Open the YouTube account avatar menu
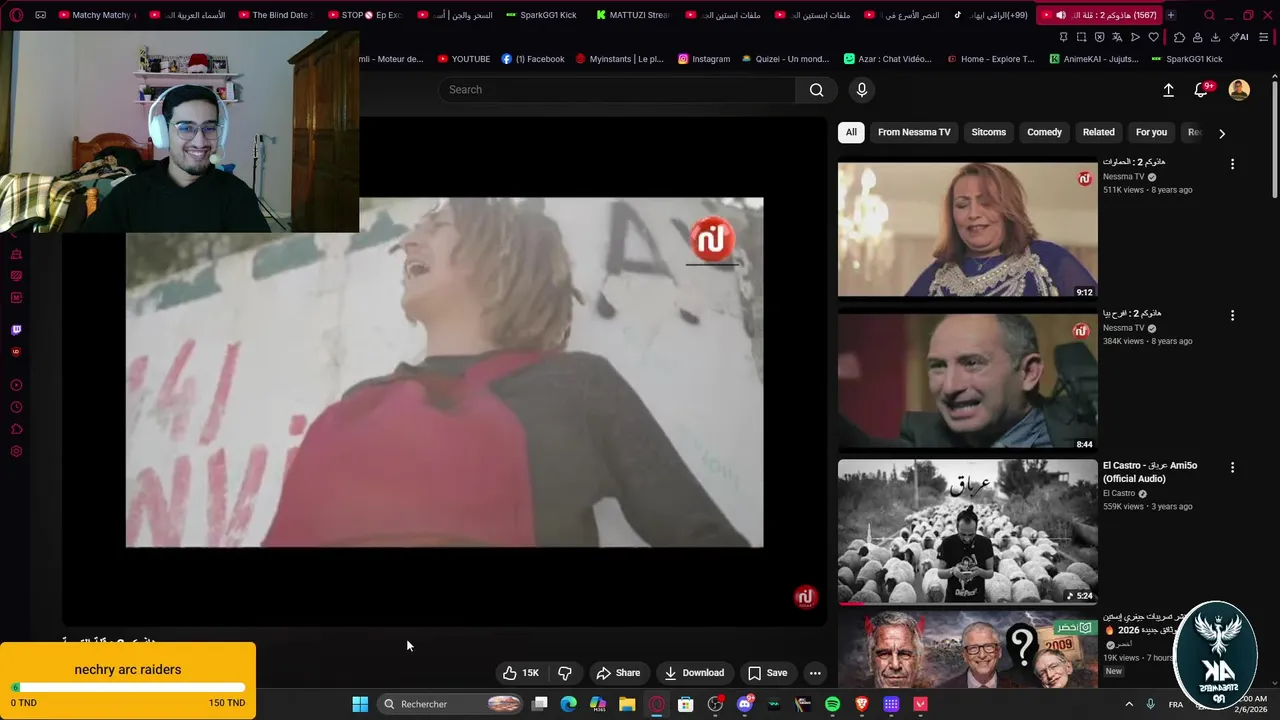The image size is (1280, 720). tap(1239, 90)
